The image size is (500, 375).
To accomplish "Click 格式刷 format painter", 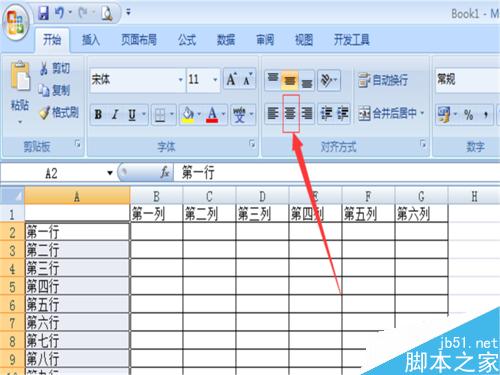I will coord(59,113).
